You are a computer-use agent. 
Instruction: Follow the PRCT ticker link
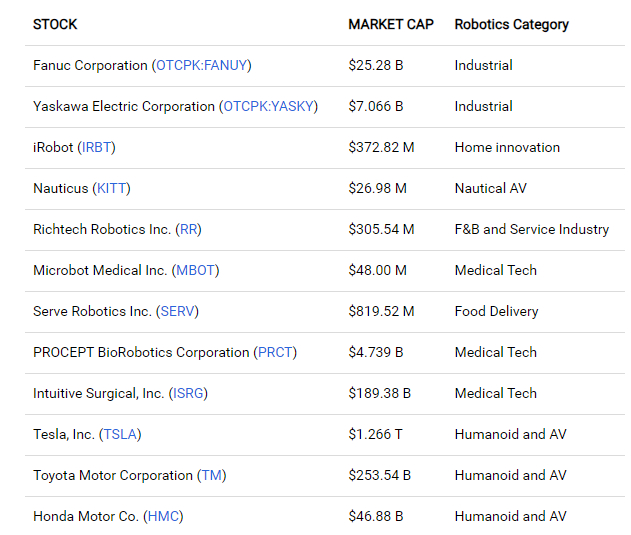[x=275, y=352]
